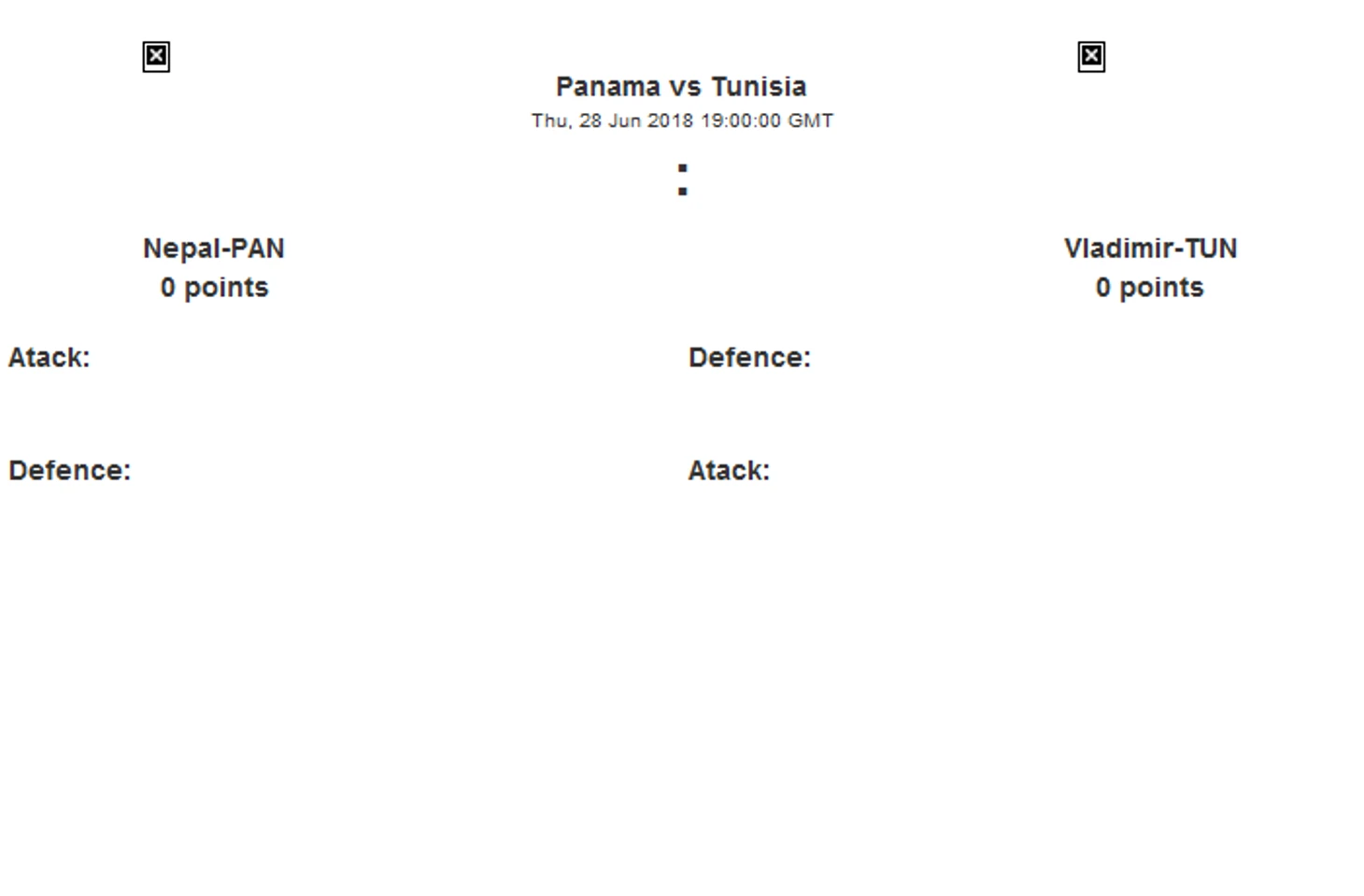Select the word Tunisia in the match title
This screenshot has width=1364, height=896.
(x=759, y=87)
